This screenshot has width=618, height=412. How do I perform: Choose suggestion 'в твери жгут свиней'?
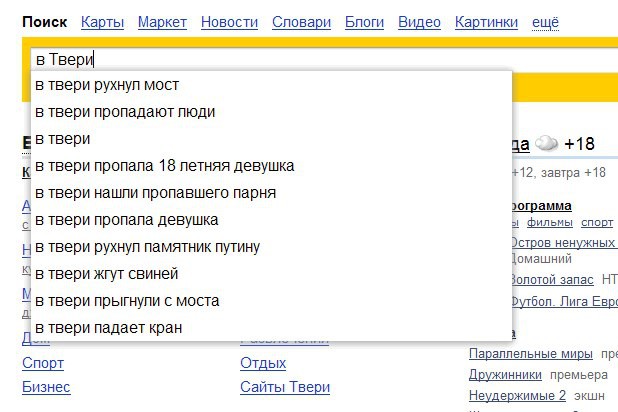click(x=107, y=274)
